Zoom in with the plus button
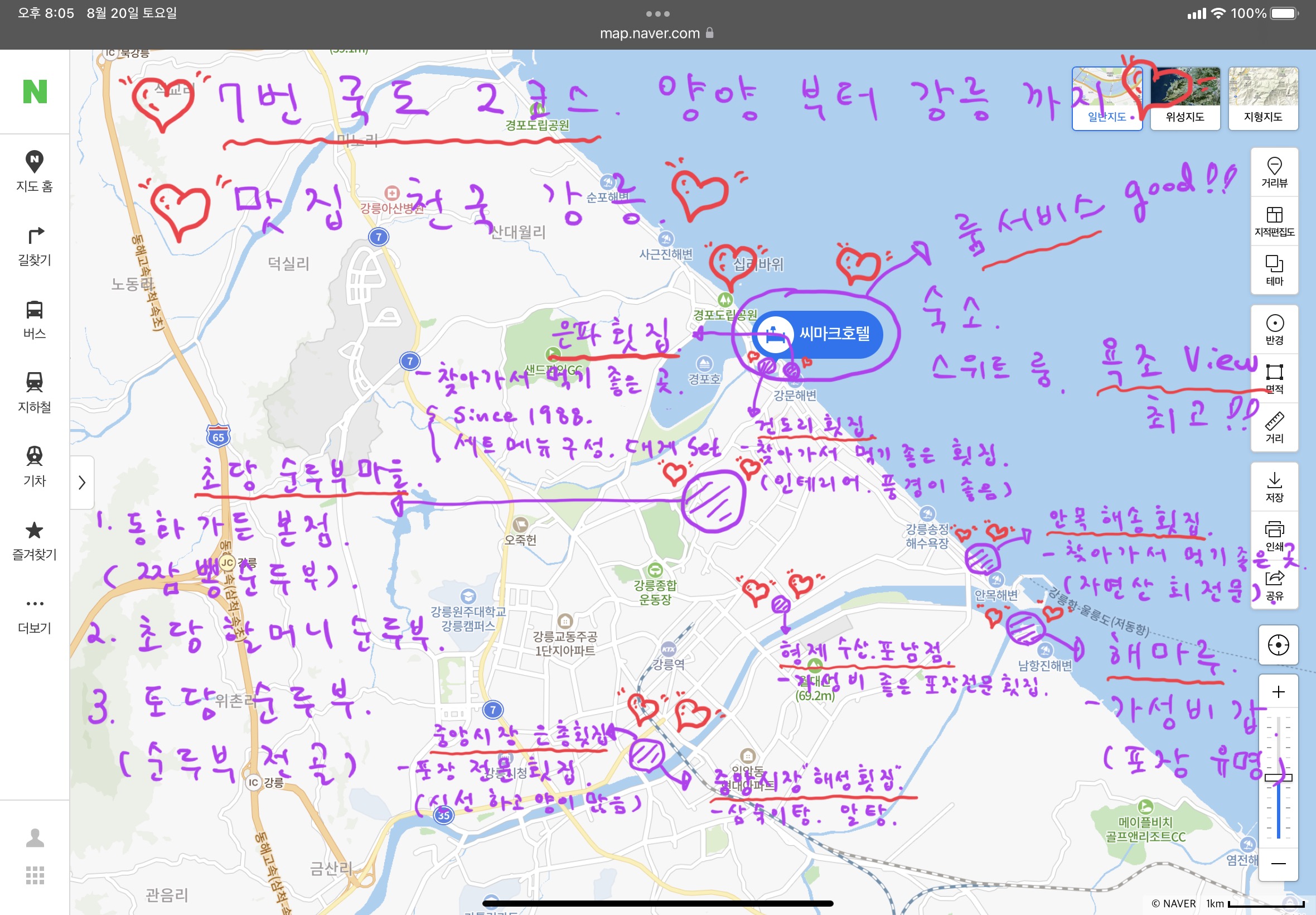The image size is (1316, 915). coord(1278,692)
